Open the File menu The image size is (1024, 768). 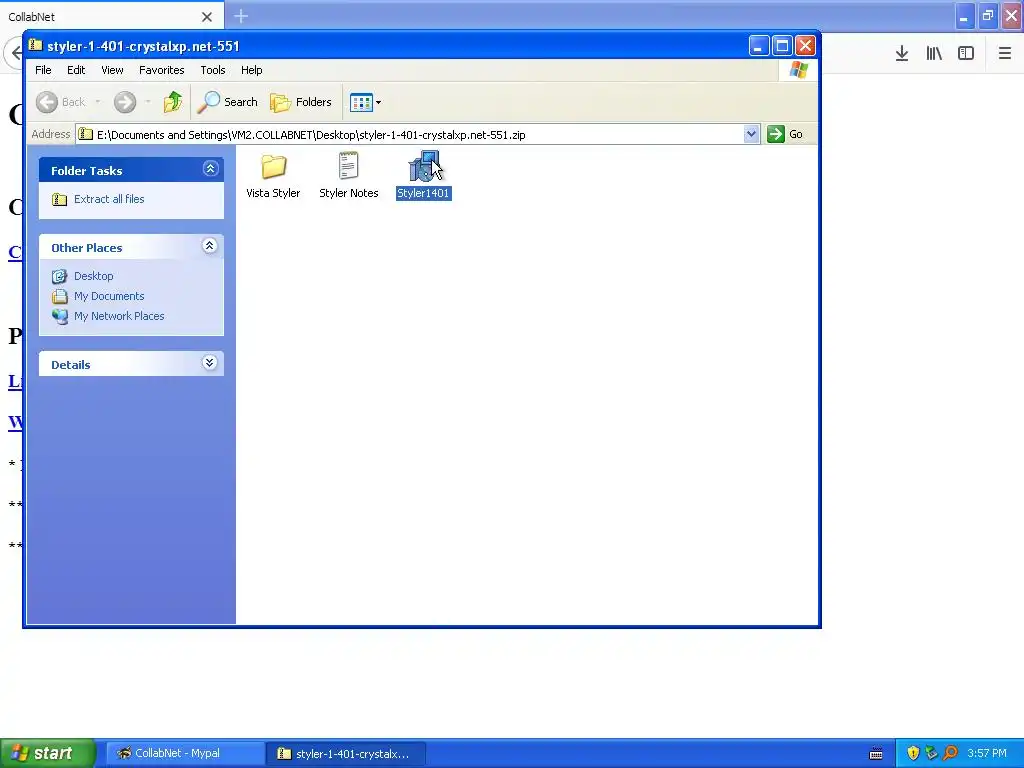coord(43,70)
